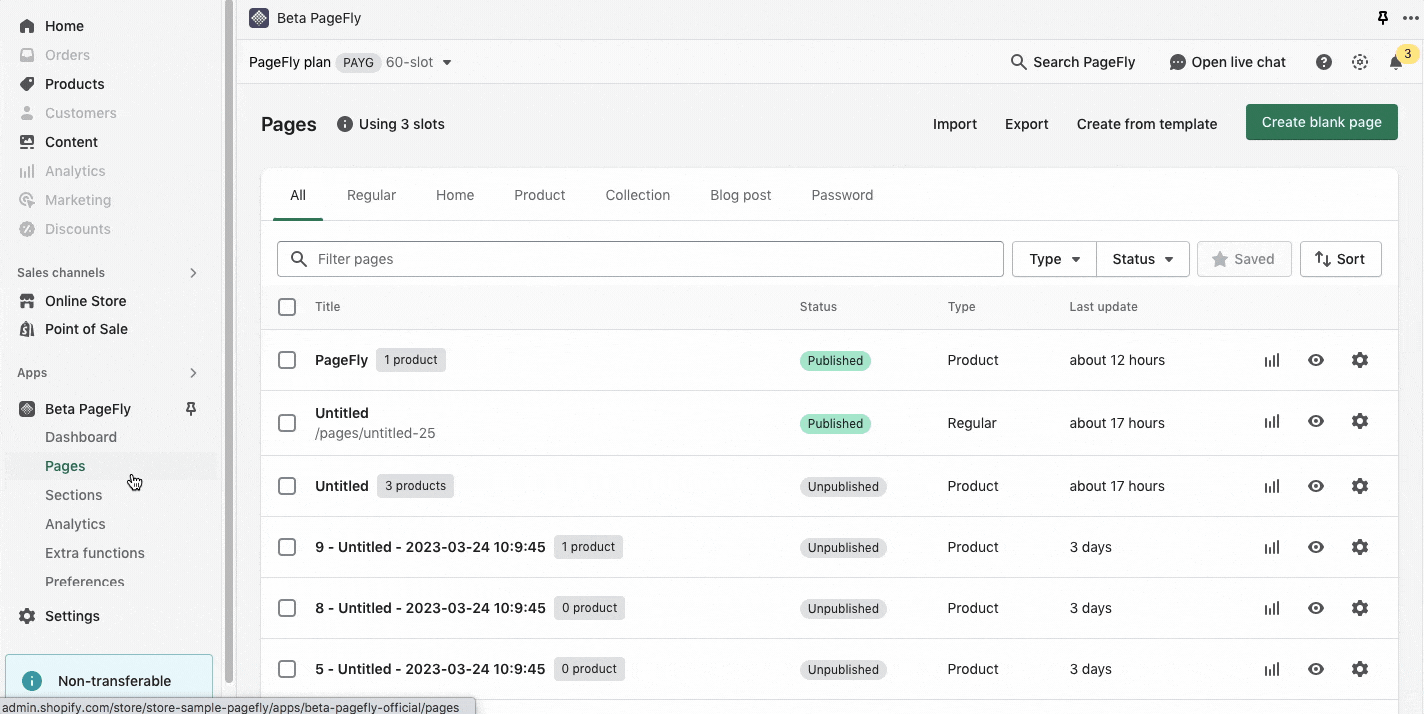Click Search PageFly
The width and height of the screenshot is (1424, 714).
coord(1073,62)
